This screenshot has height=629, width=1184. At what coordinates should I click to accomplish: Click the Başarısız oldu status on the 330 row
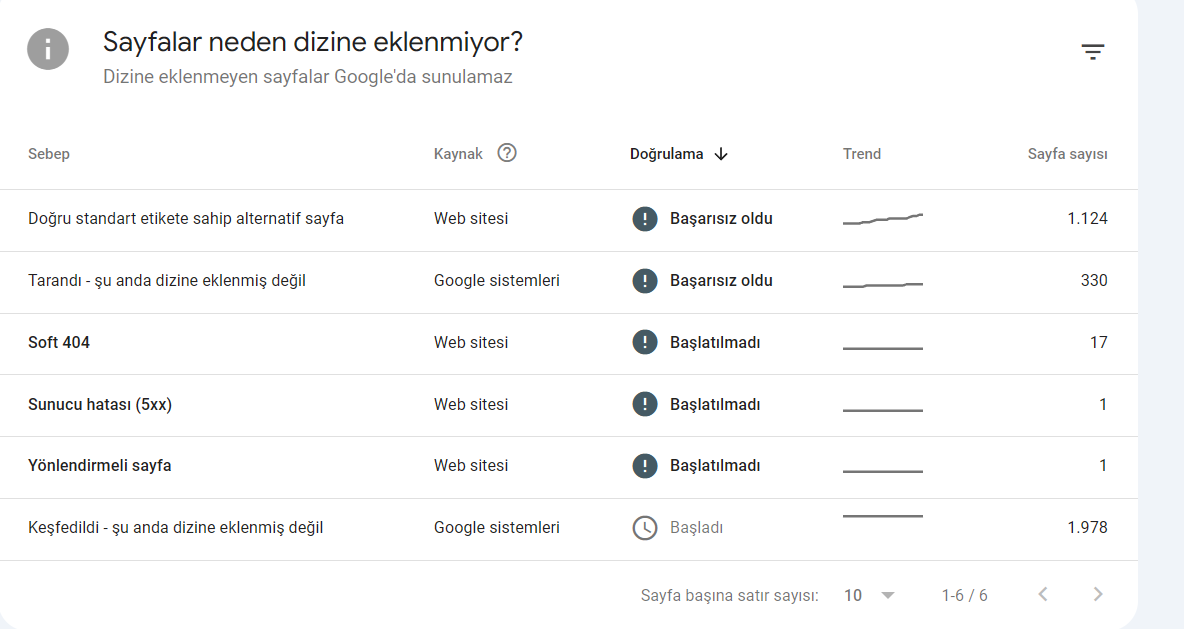coord(721,281)
